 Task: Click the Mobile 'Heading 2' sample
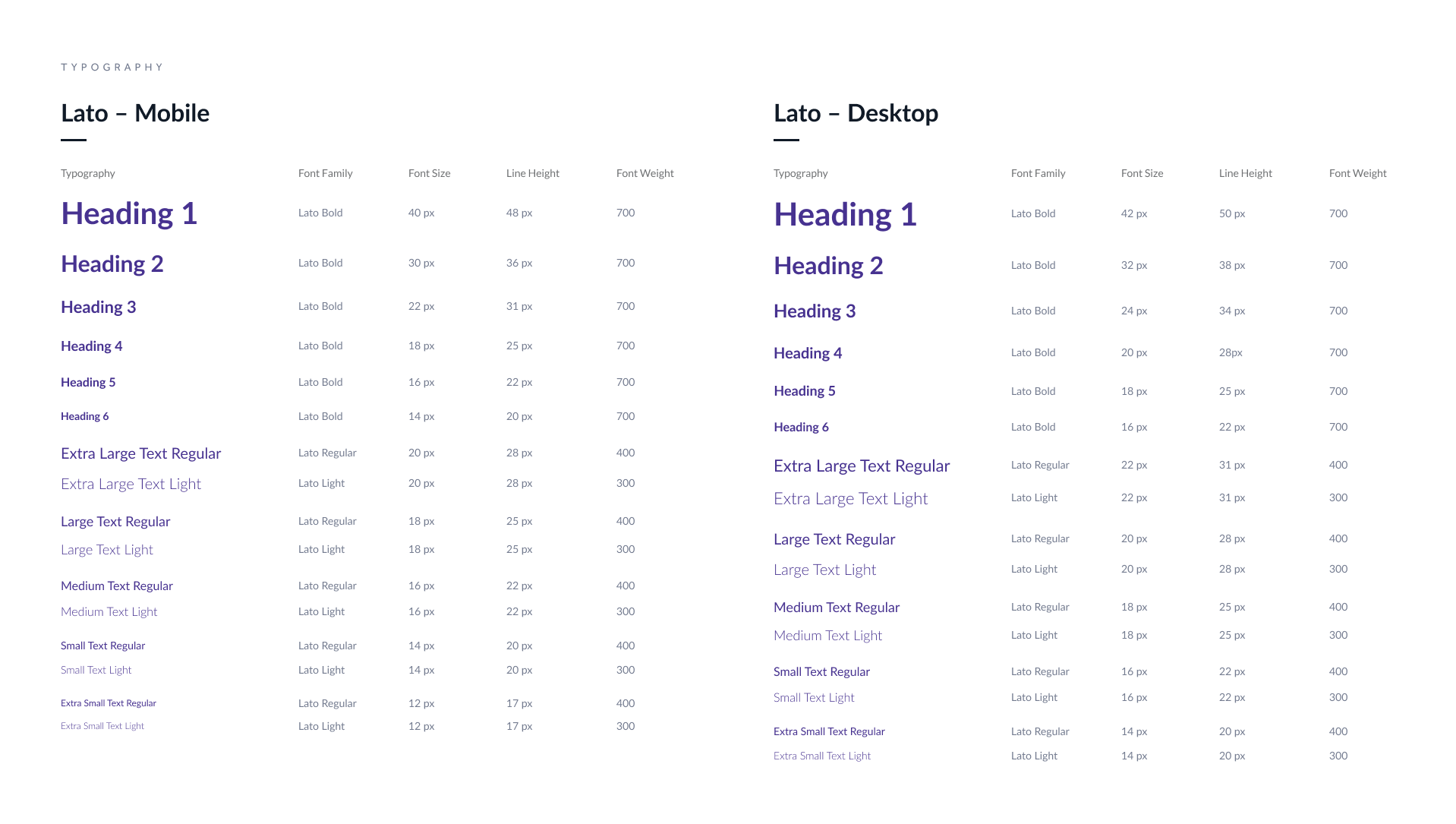click(112, 264)
